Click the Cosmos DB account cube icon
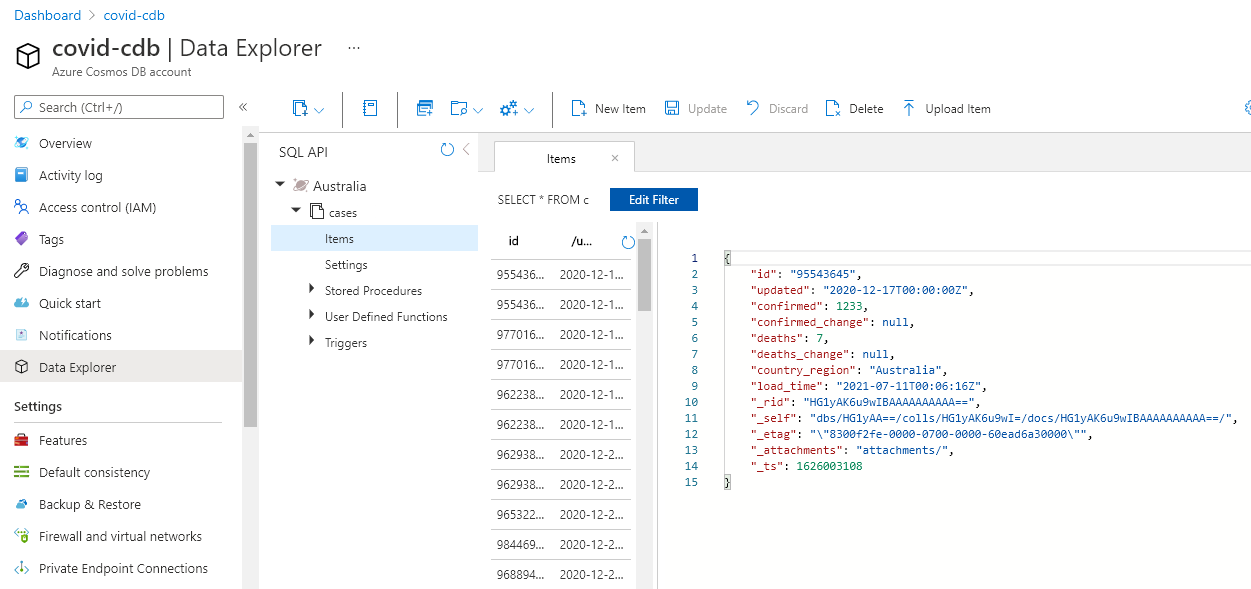1251x589 pixels. point(28,55)
